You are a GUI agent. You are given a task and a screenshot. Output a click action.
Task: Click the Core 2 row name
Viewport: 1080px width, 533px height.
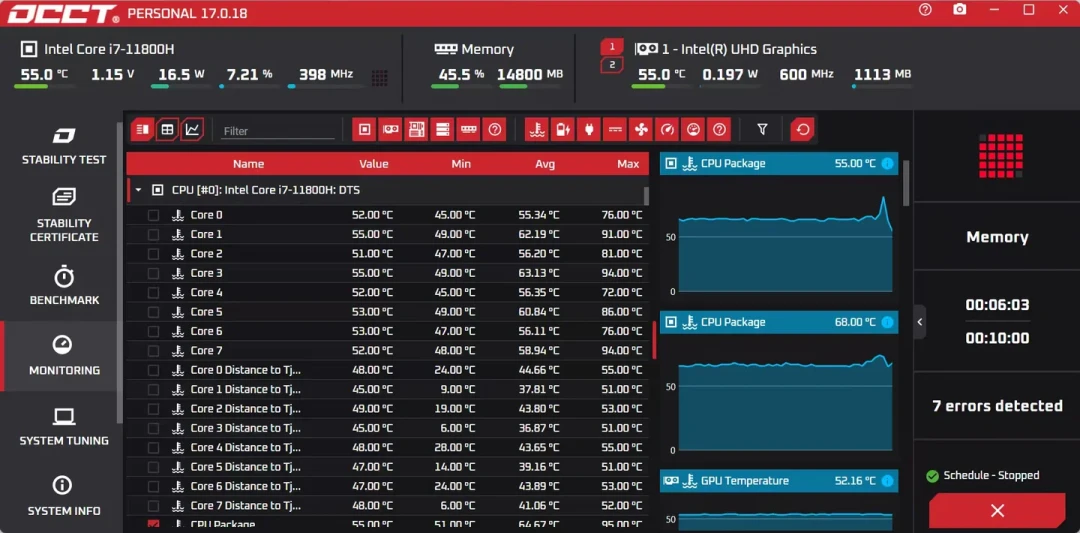click(206, 254)
